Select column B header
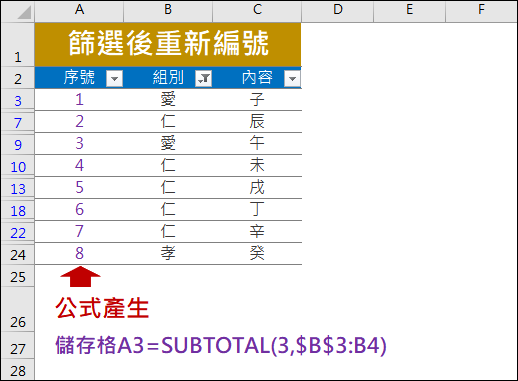The width and height of the screenshot is (518, 381). tap(168, 11)
